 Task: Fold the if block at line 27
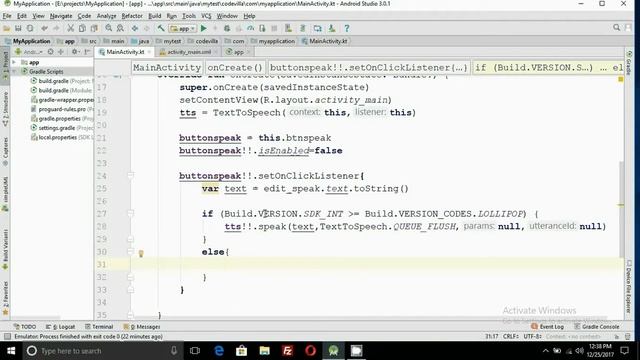tap(131, 213)
